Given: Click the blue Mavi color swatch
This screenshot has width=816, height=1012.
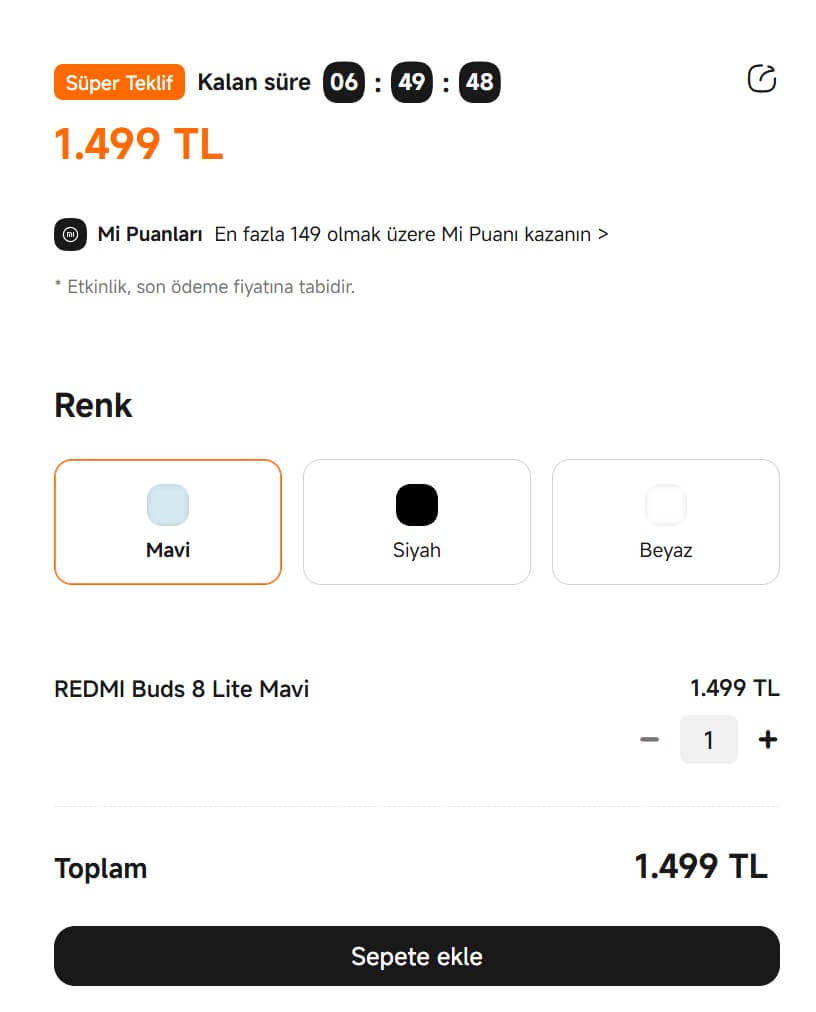Looking at the screenshot, I should [167, 505].
